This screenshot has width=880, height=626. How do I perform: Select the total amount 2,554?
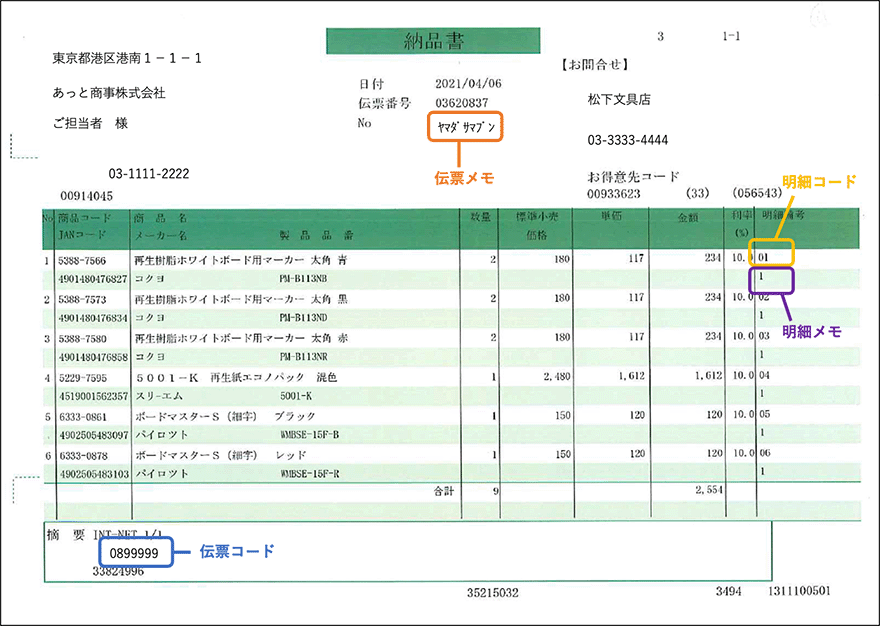tap(709, 490)
